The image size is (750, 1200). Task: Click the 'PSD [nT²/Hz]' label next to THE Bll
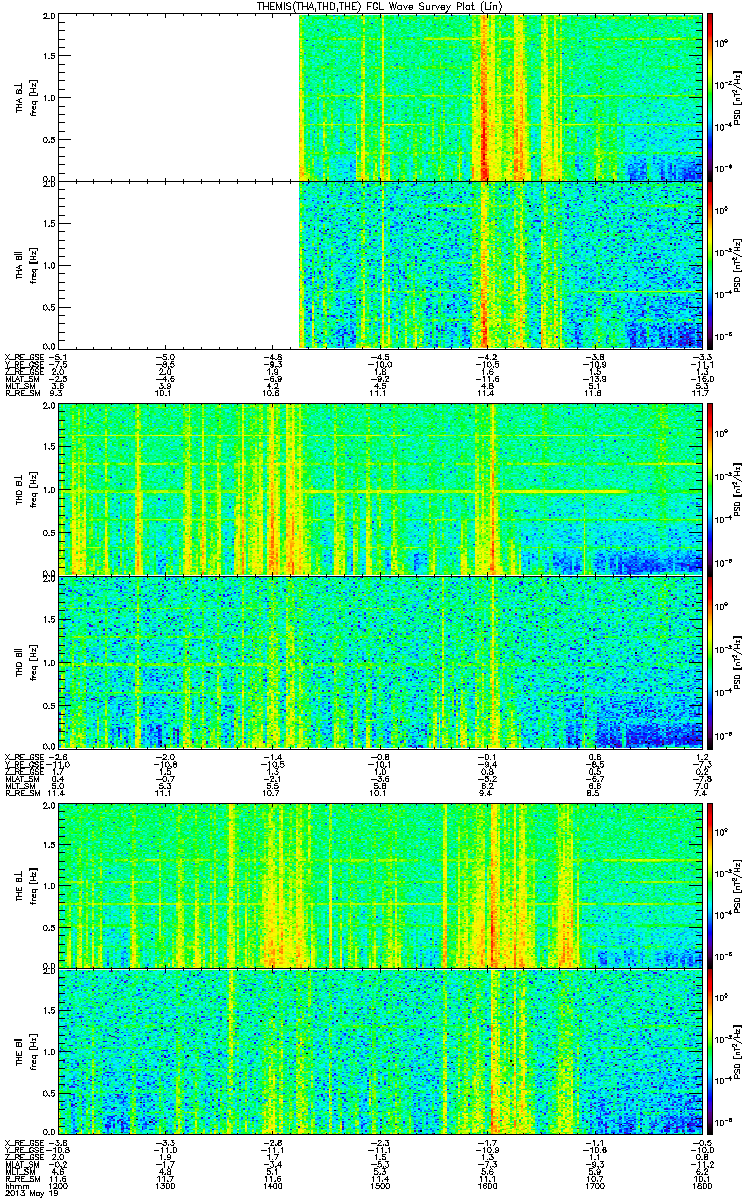737,1050
